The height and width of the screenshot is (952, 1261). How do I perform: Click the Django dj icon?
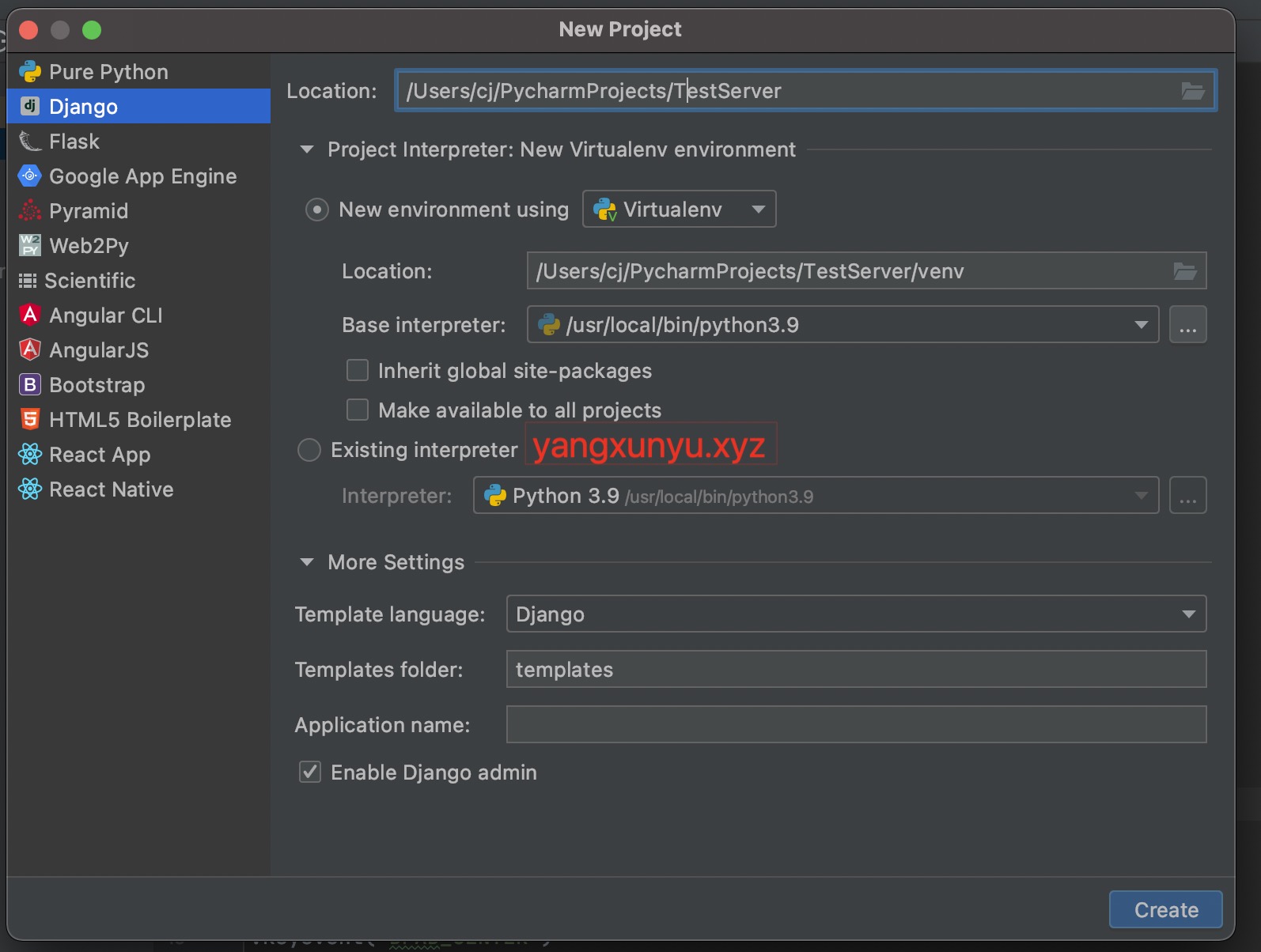[x=30, y=106]
